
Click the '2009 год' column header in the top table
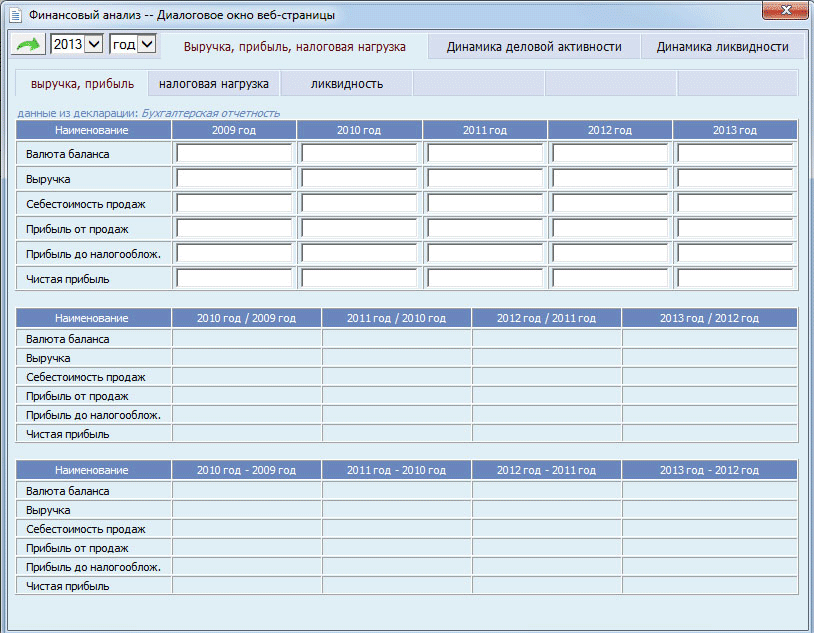point(234,130)
